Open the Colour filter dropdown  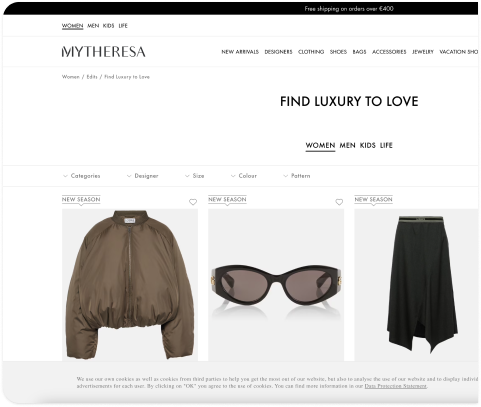[x=244, y=176]
